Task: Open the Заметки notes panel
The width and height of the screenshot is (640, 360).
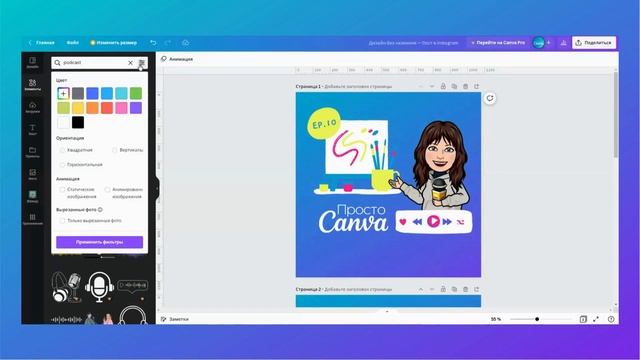Action: pyautogui.click(x=175, y=319)
